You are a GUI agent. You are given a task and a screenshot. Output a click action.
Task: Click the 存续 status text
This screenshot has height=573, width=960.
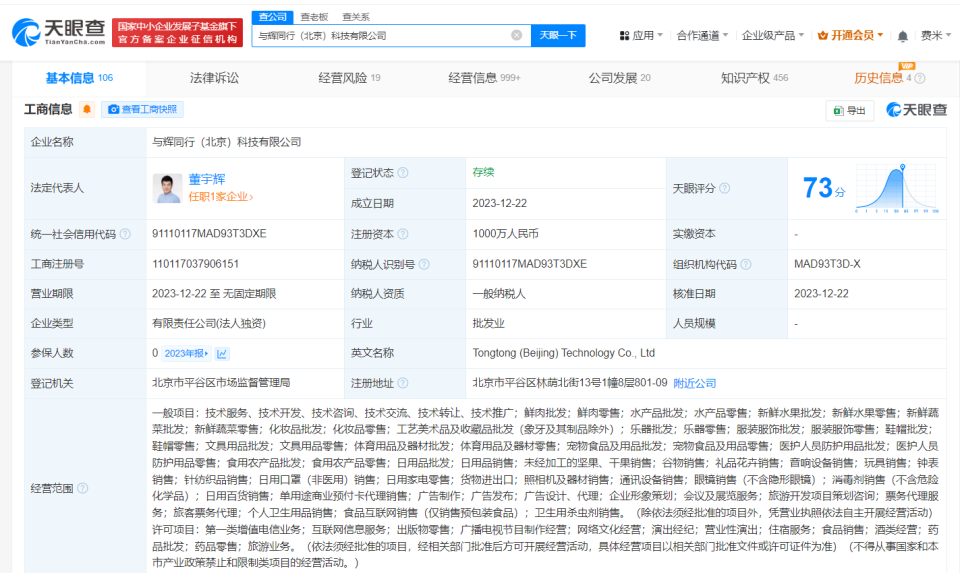(483, 172)
